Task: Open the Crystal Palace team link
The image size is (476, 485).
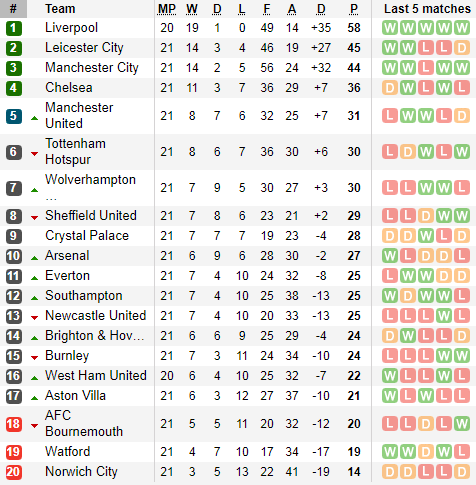Action: [87, 236]
